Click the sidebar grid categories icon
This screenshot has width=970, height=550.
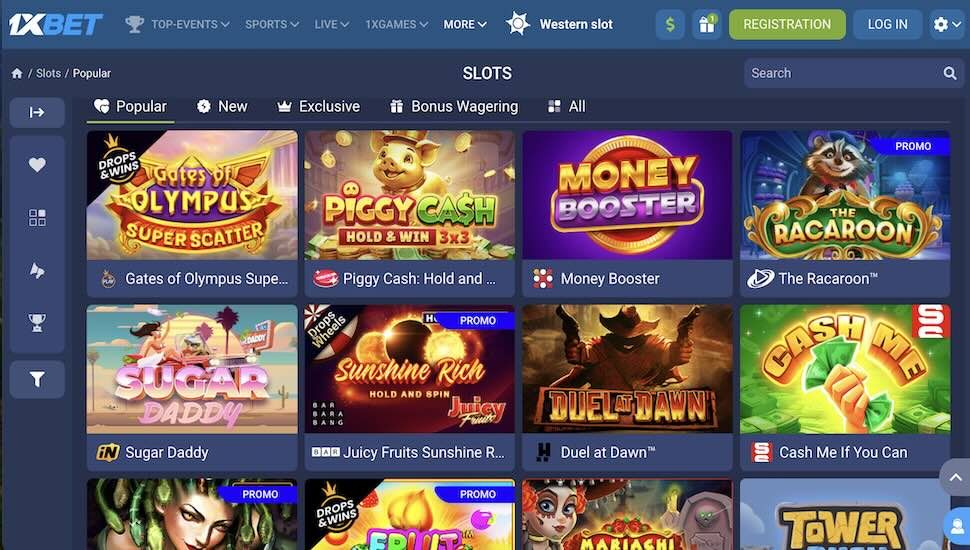(37, 218)
